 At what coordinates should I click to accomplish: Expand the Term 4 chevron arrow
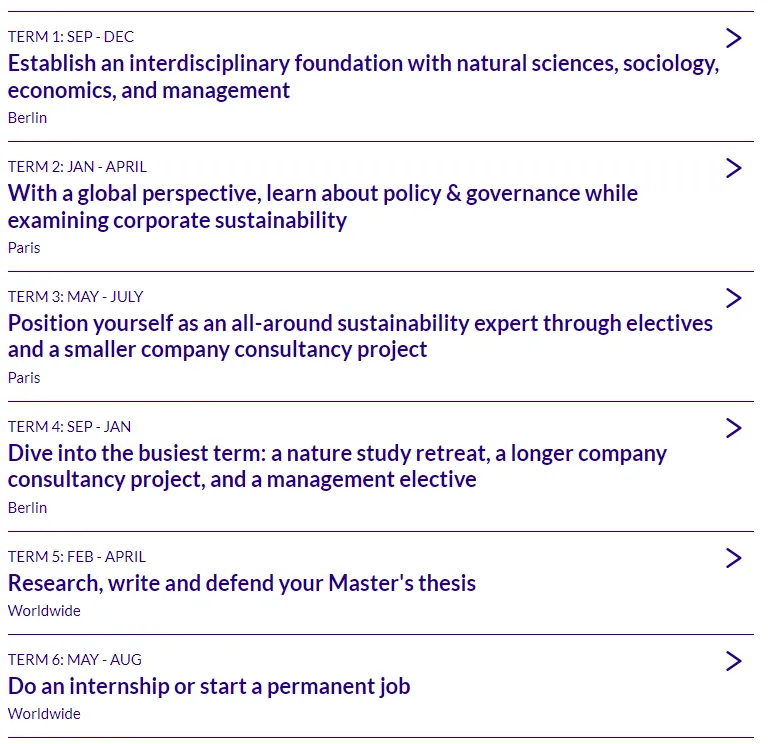coord(734,428)
